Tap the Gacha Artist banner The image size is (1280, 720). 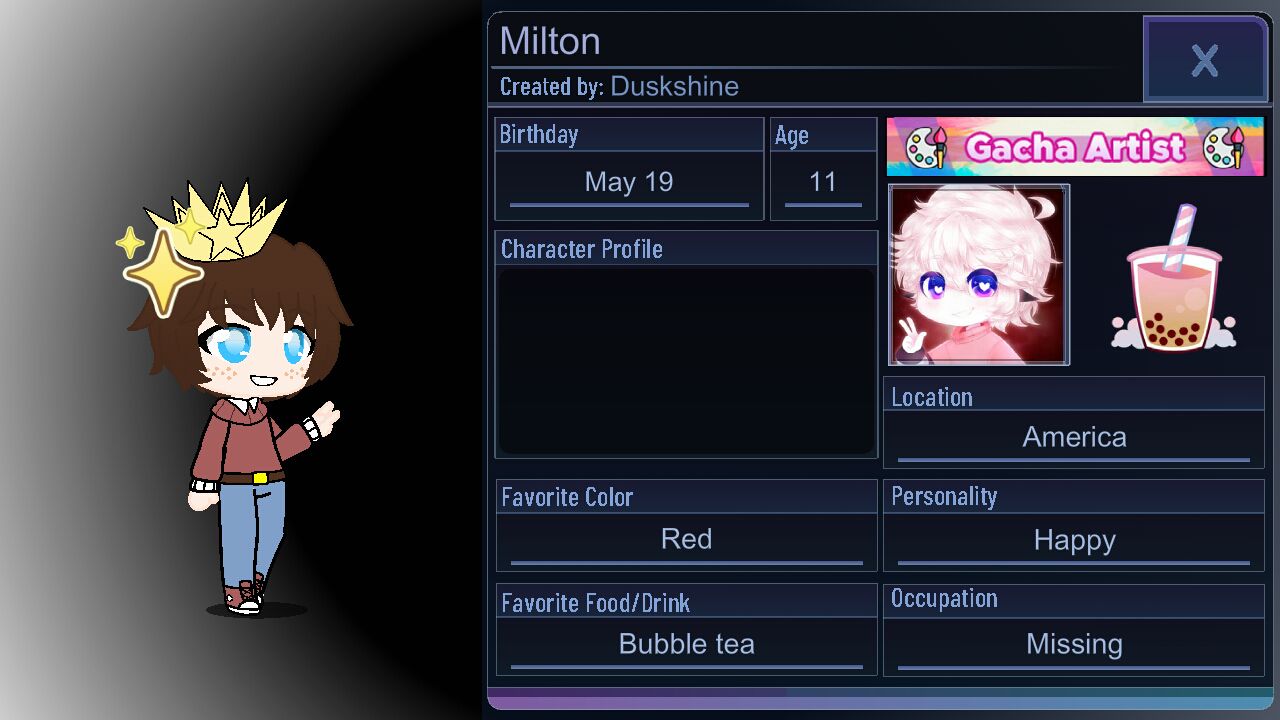click(1075, 147)
